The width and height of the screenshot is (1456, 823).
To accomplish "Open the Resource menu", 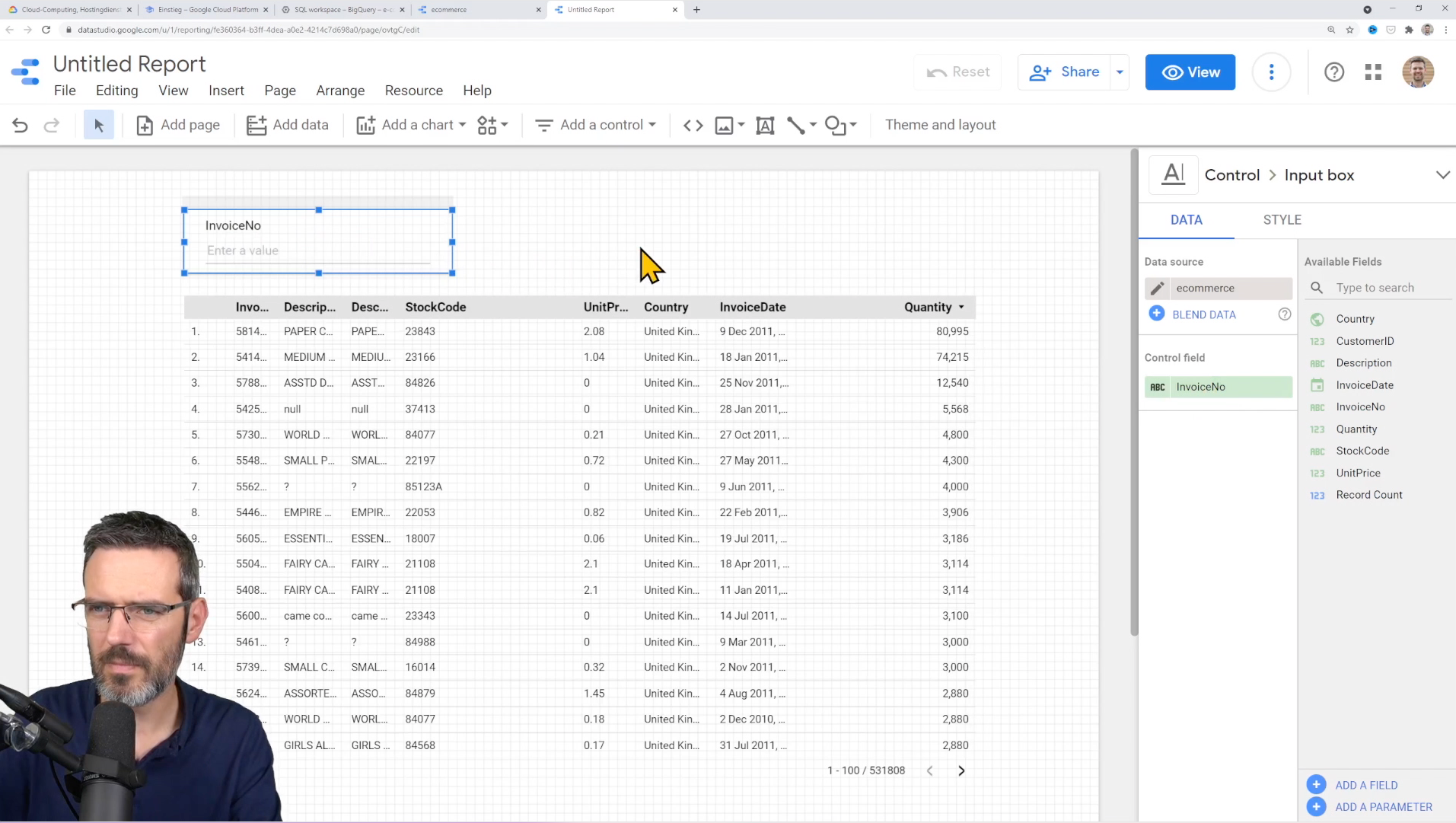I will 413,91.
